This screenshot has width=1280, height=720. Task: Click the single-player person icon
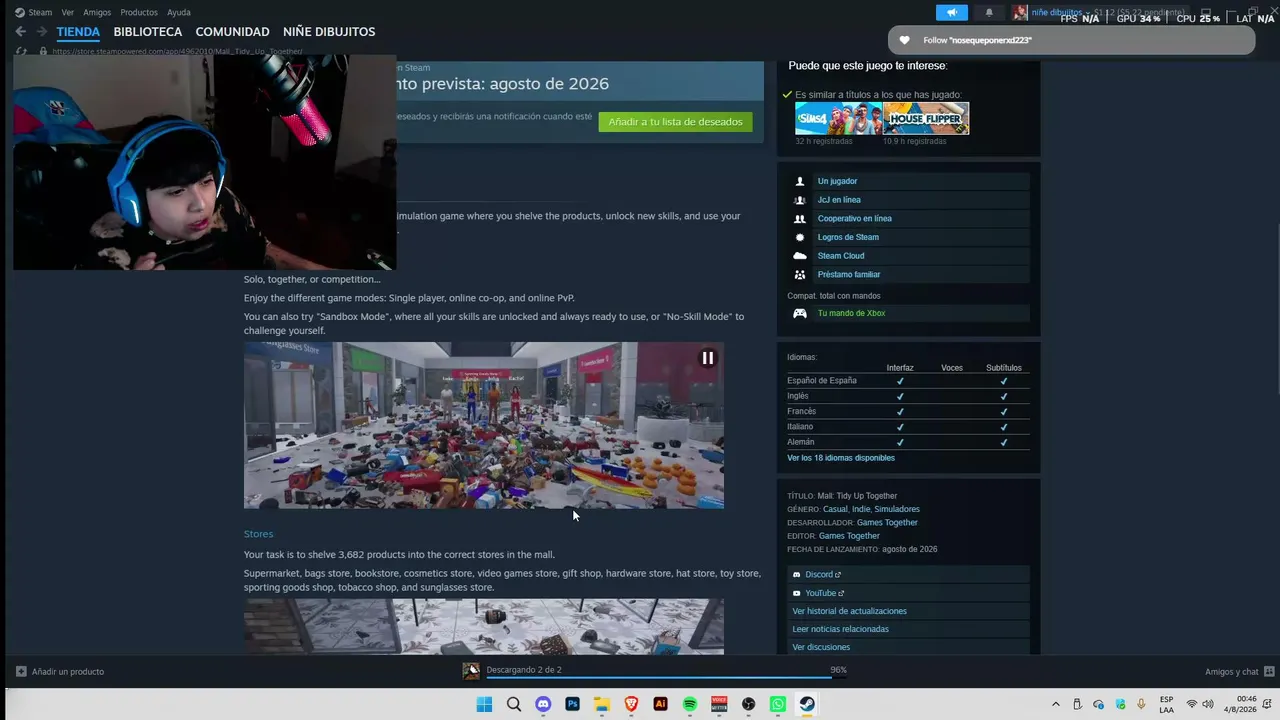pos(800,181)
